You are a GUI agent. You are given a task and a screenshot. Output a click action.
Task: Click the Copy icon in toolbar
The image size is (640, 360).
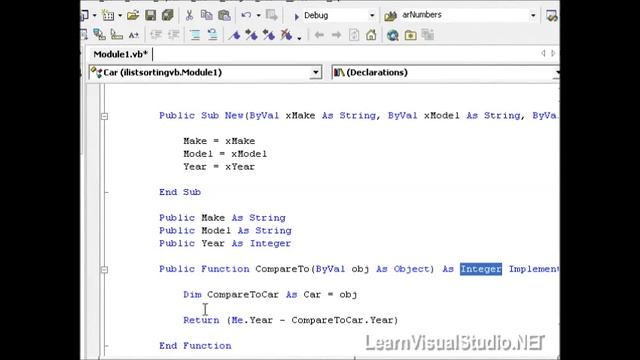pos(207,16)
